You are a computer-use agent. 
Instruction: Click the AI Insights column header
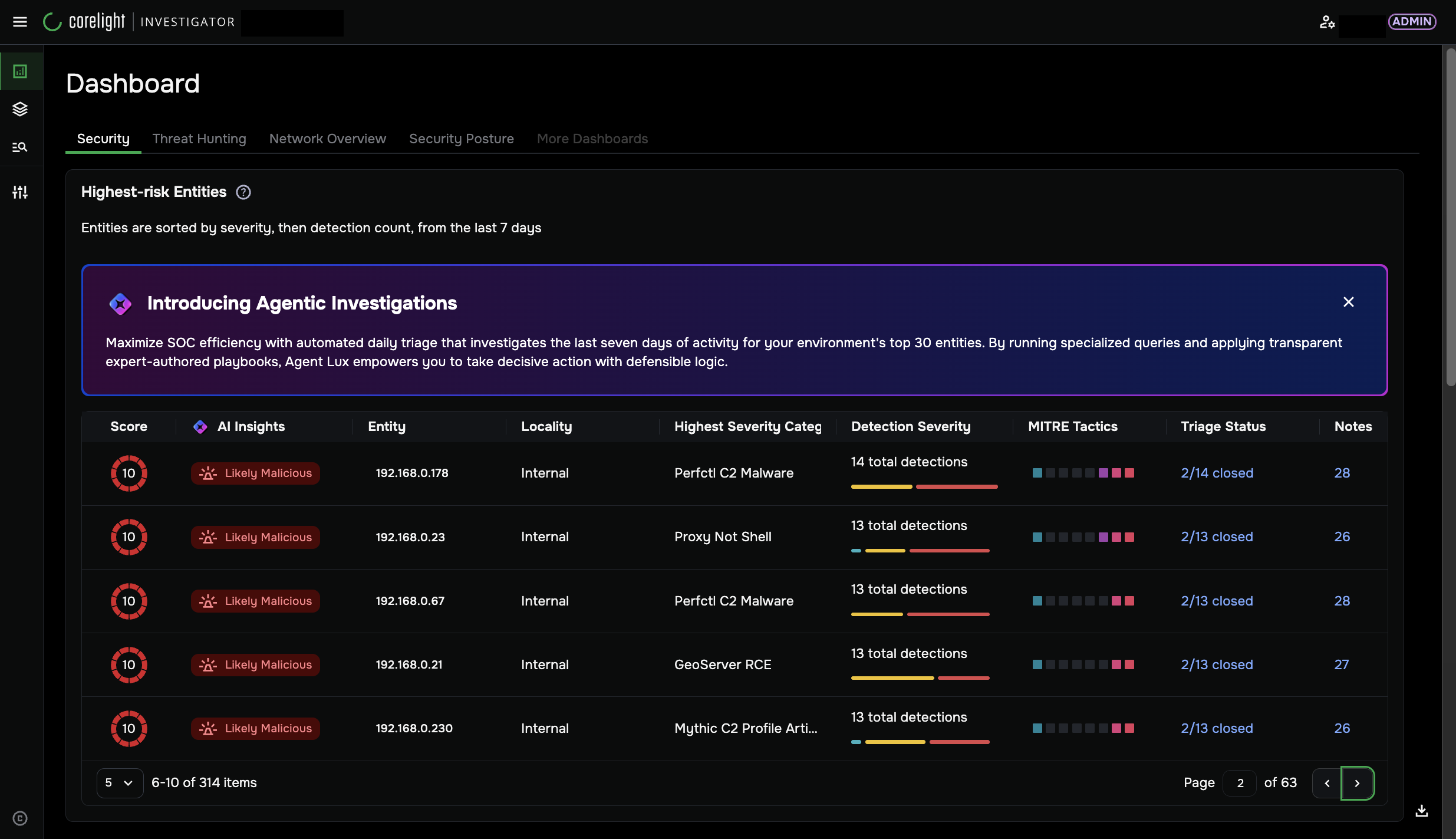tap(251, 426)
